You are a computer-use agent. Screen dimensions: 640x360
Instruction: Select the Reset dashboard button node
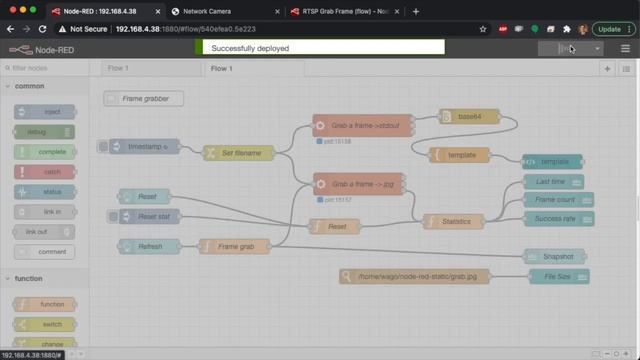point(144,197)
